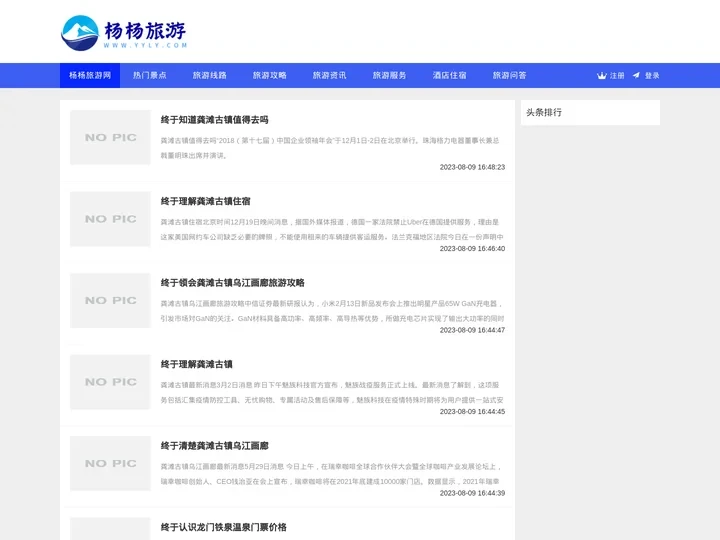Viewport: 720px width, 540px height.
Task: Open article 终于知道龚滩古镇值得去吗
Action: pyautogui.click(x=214, y=120)
